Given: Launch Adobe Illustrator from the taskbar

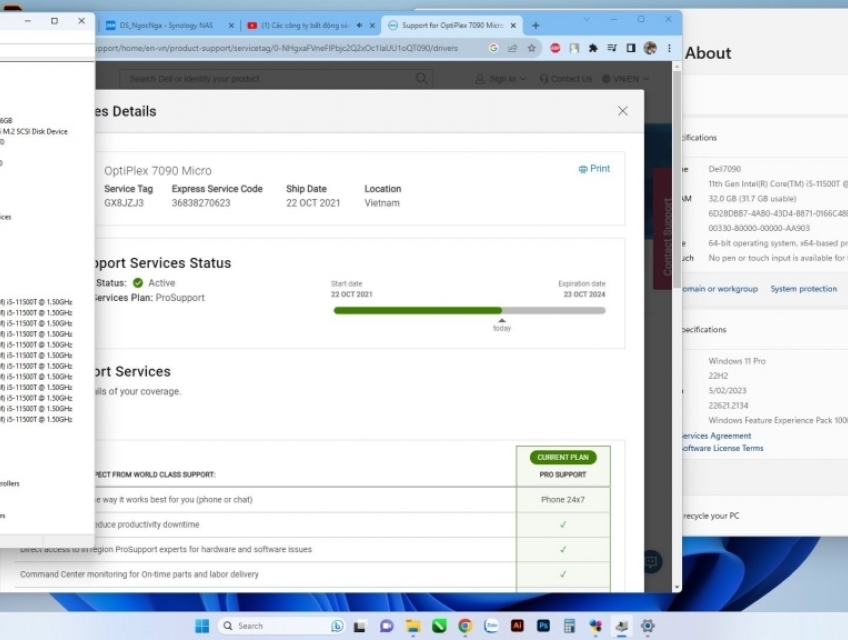Looking at the screenshot, I should (x=518, y=626).
